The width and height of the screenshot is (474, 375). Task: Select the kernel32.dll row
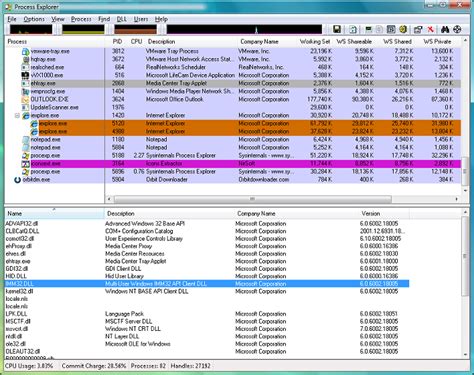(x=207, y=291)
